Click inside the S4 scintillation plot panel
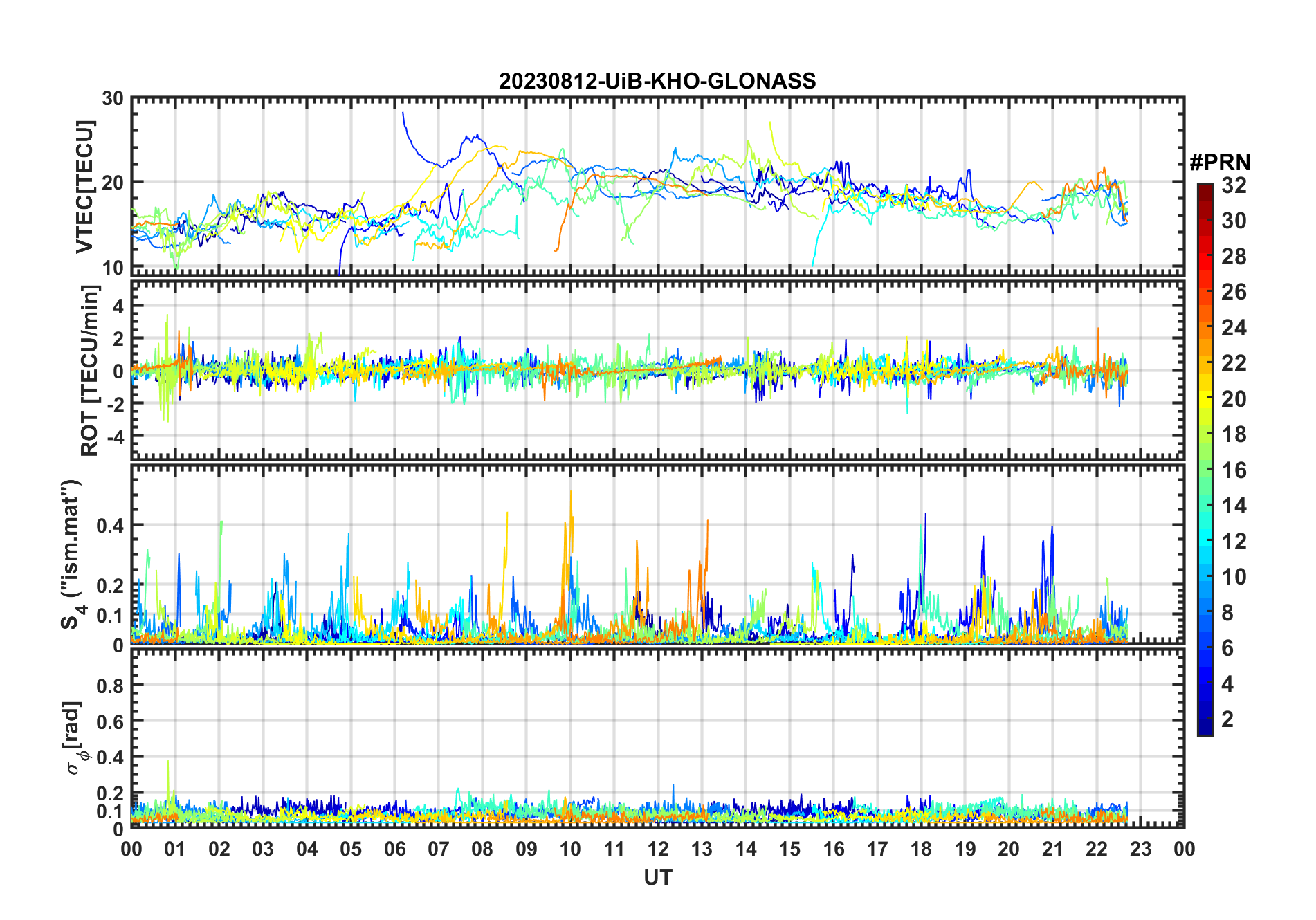This screenshot has width=1316, height=920. click(x=658, y=555)
